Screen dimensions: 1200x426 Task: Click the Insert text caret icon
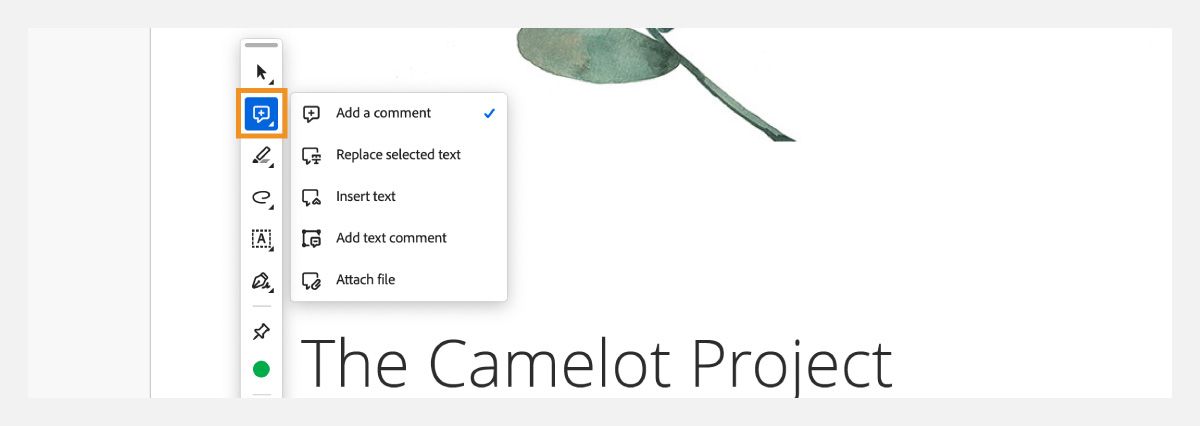312,197
